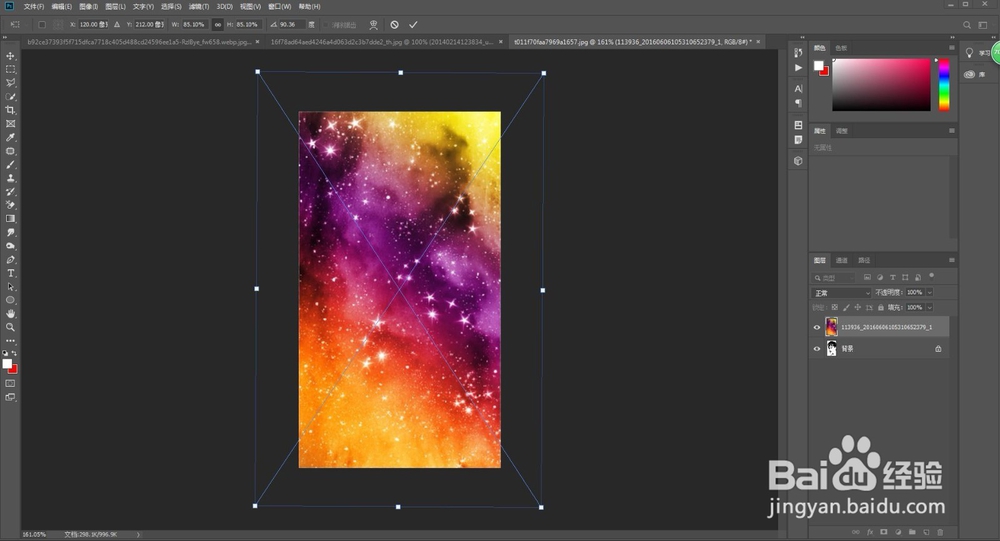Switch to the 通道 channels tab
1000x541 pixels.
click(842, 260)
